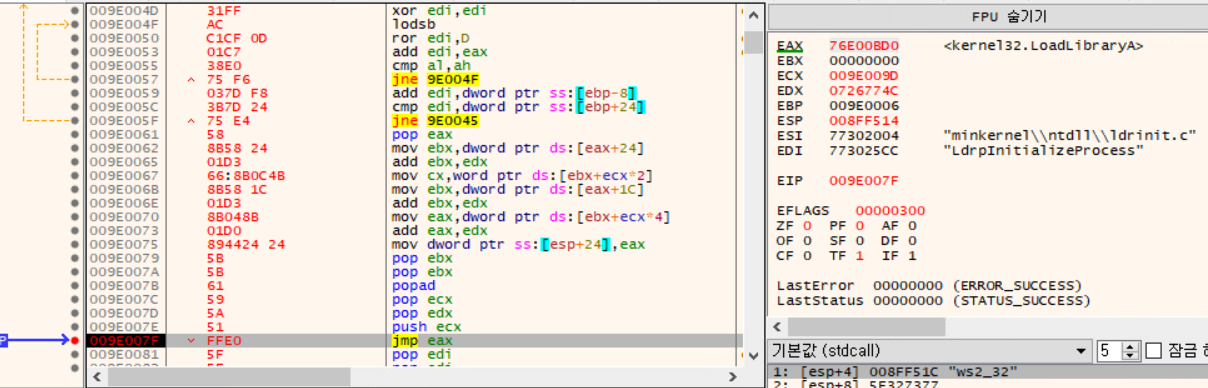The height and width of the screenshot is (388, 1208).
Task: Select EAX register value 76E00BD0
Action: (863, 46)
